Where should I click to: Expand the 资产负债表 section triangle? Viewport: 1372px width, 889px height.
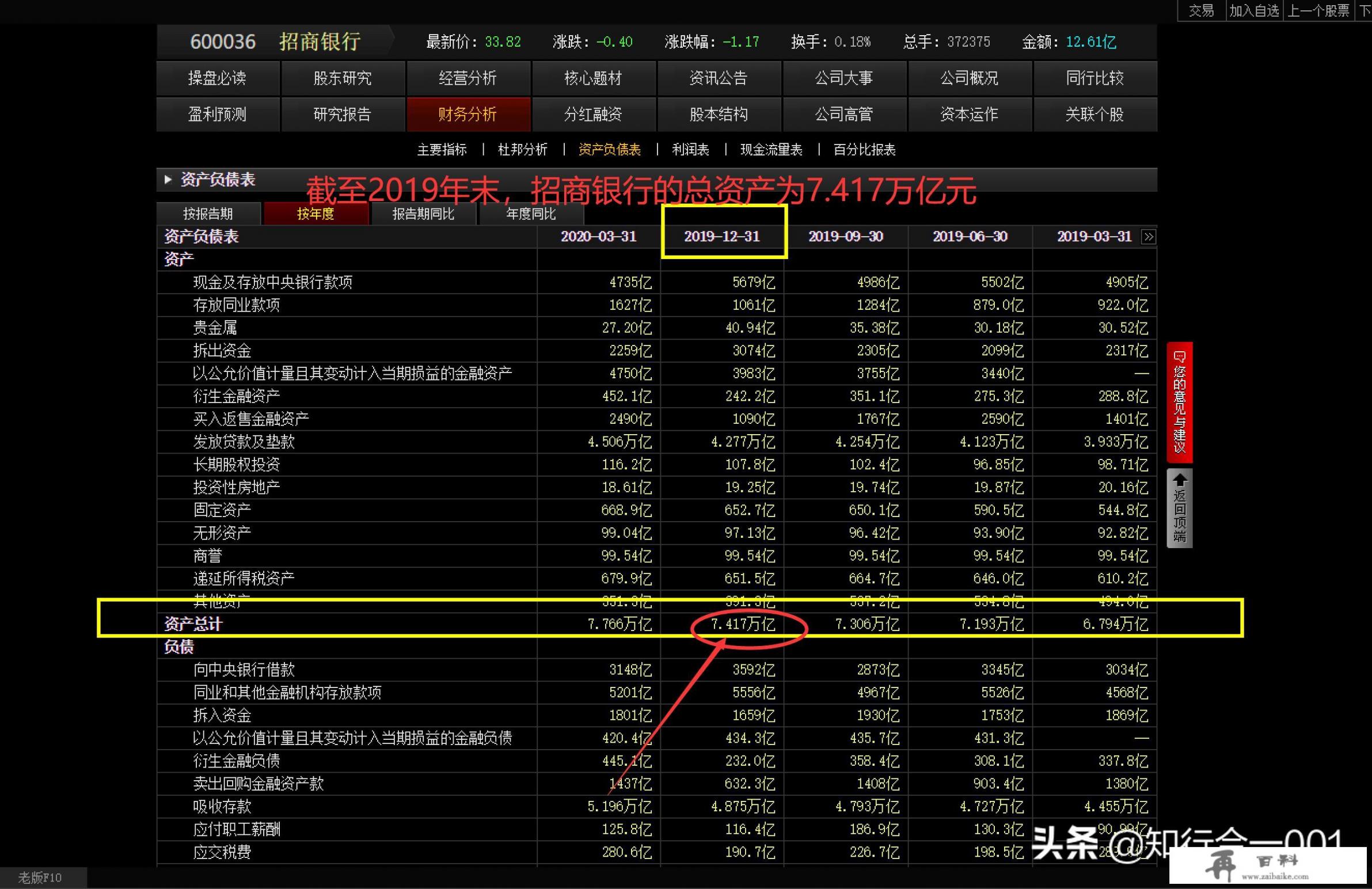168,179
